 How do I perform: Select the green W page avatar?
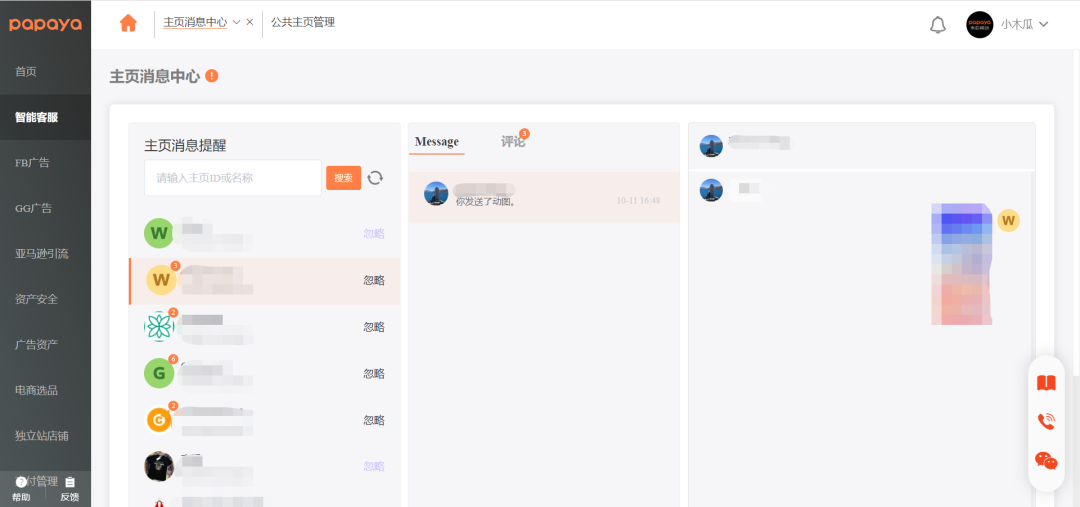click(159, 233)
